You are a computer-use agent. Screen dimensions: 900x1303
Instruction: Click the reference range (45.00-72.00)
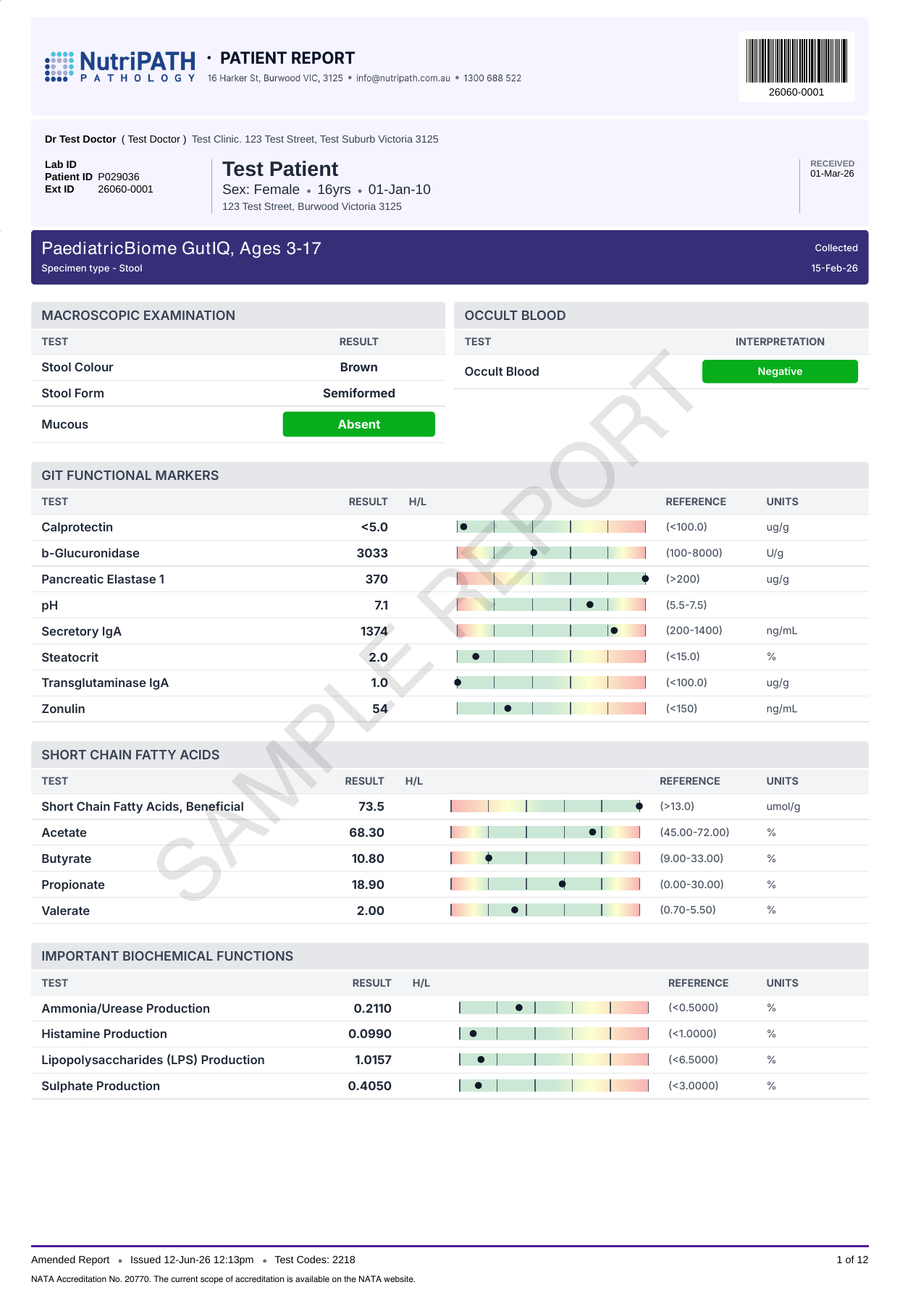(x=694, y=832)
